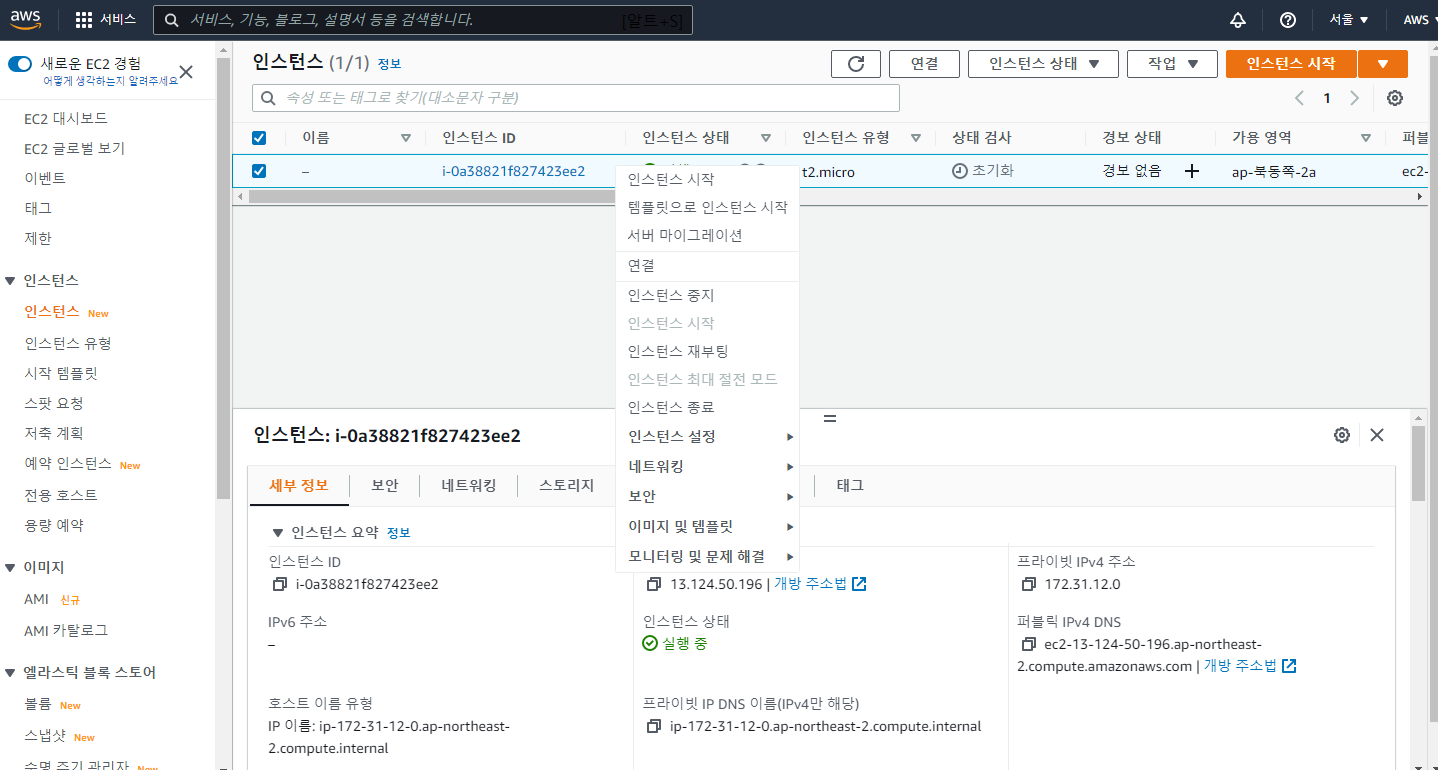Open 정보 link next to 인스턴스 title
Viewport: 1438px width, 770px height.
tap(389, 64)
